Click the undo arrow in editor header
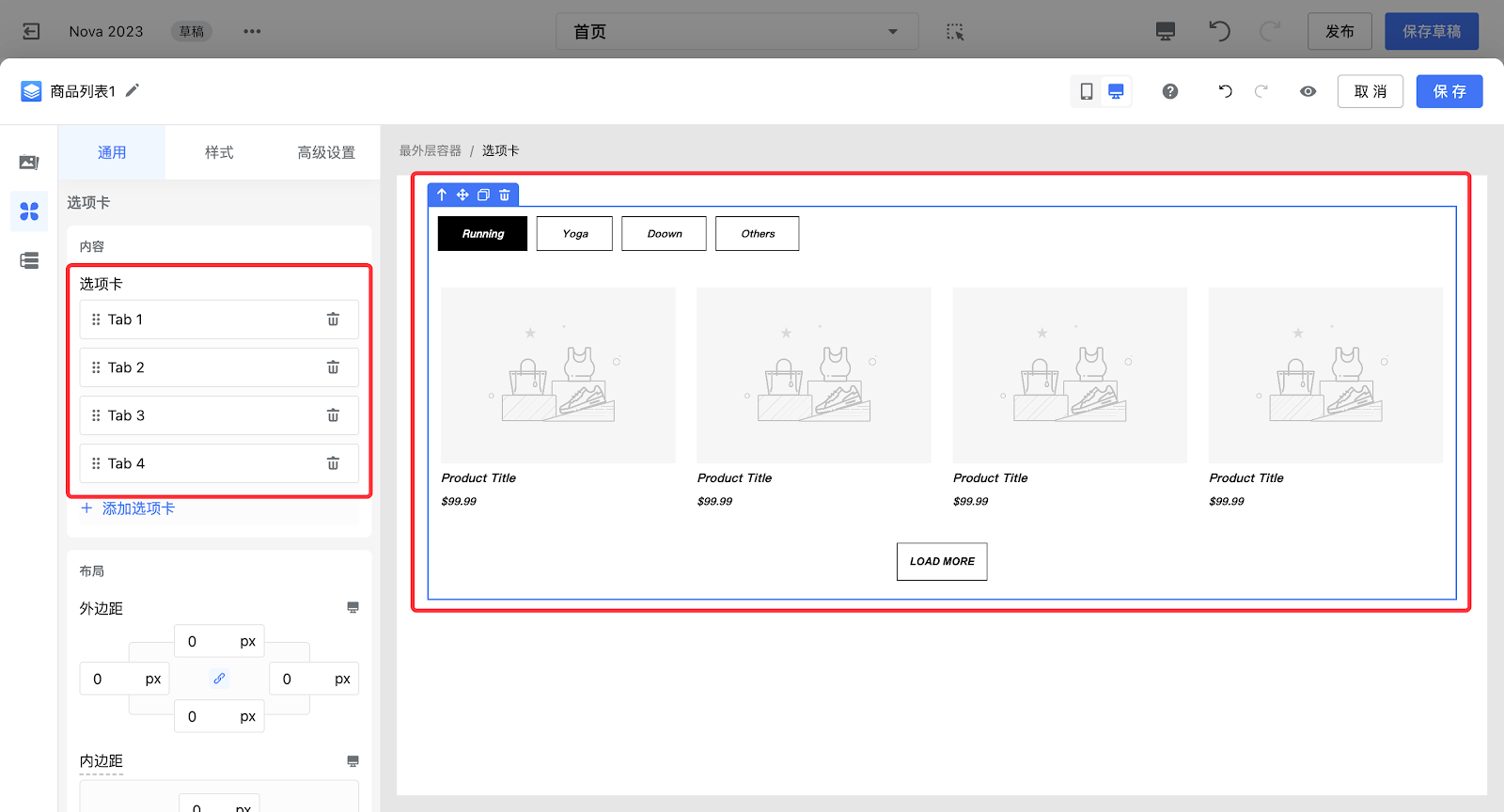Screen dimensions: 1504x812 pos(1225,91)
